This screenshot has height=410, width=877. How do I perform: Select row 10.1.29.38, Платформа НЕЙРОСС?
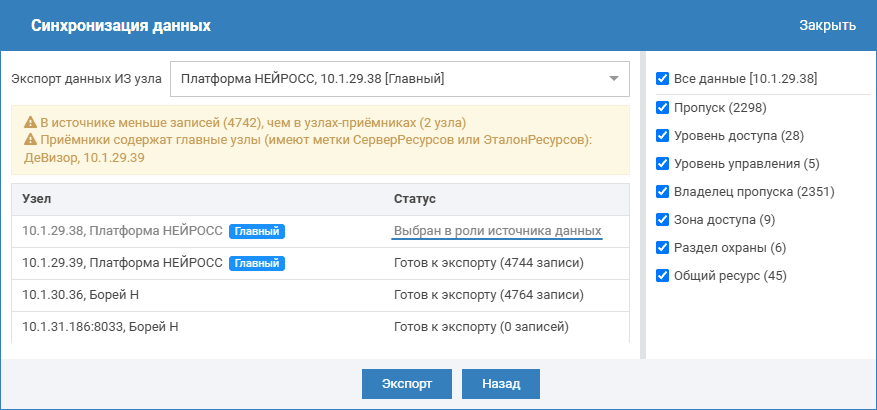pyautogui.click(x=320, y=232)
